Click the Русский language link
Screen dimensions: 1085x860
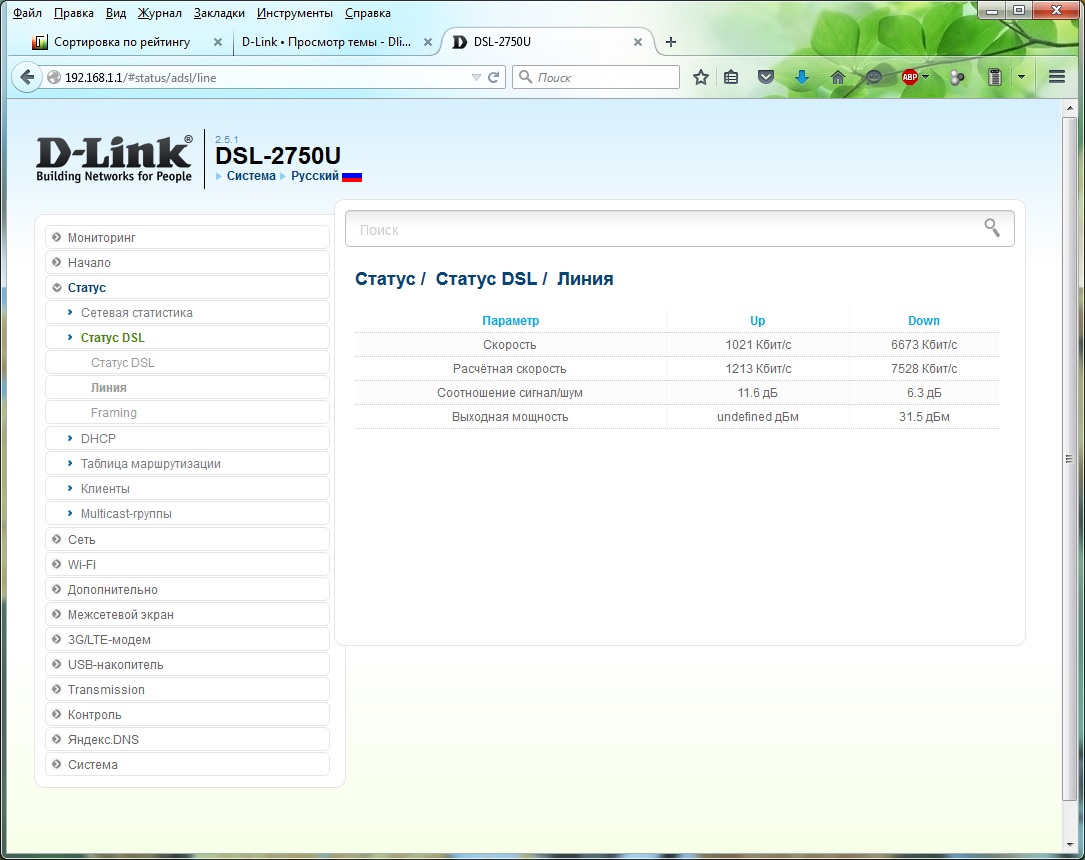(315, 176)
